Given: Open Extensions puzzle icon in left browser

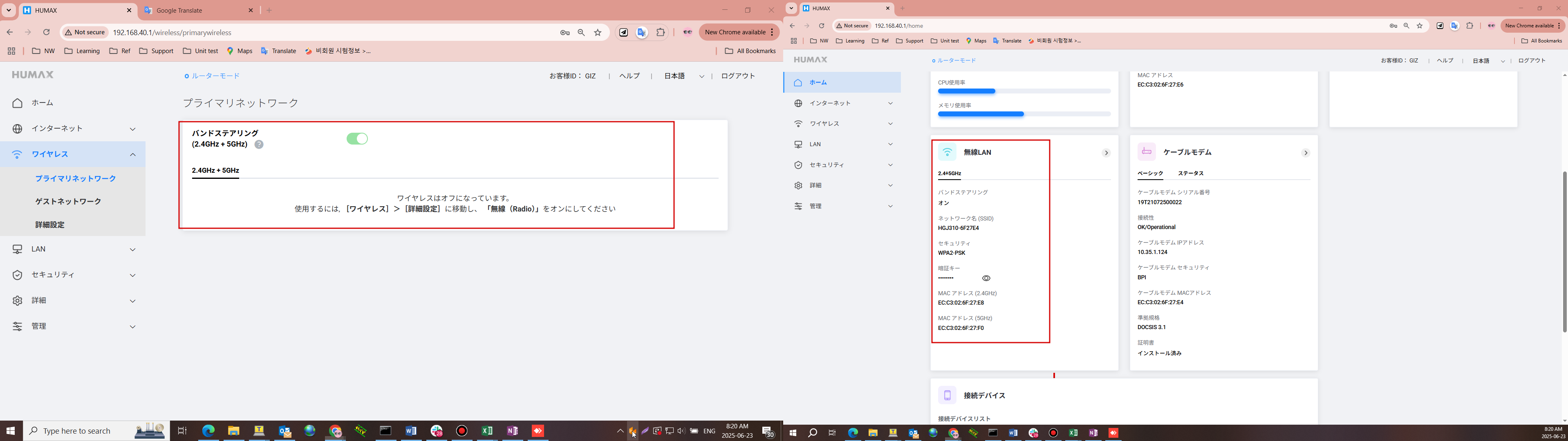Looking at the screenshot, I should 661,32.
